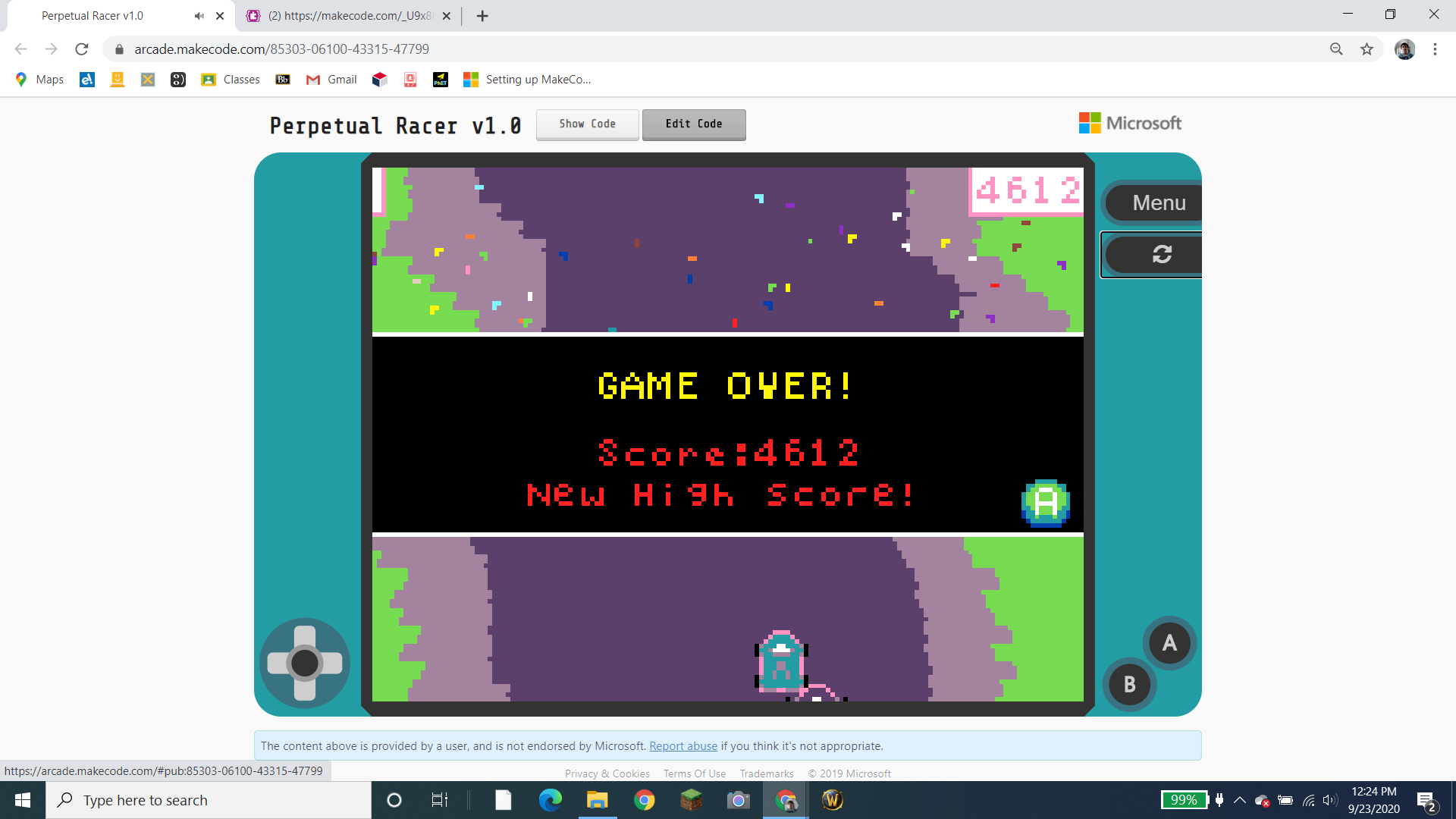Open Terms Of Use link
The width and height of the screenshot is (1456, 819).
tap(695, 773)
